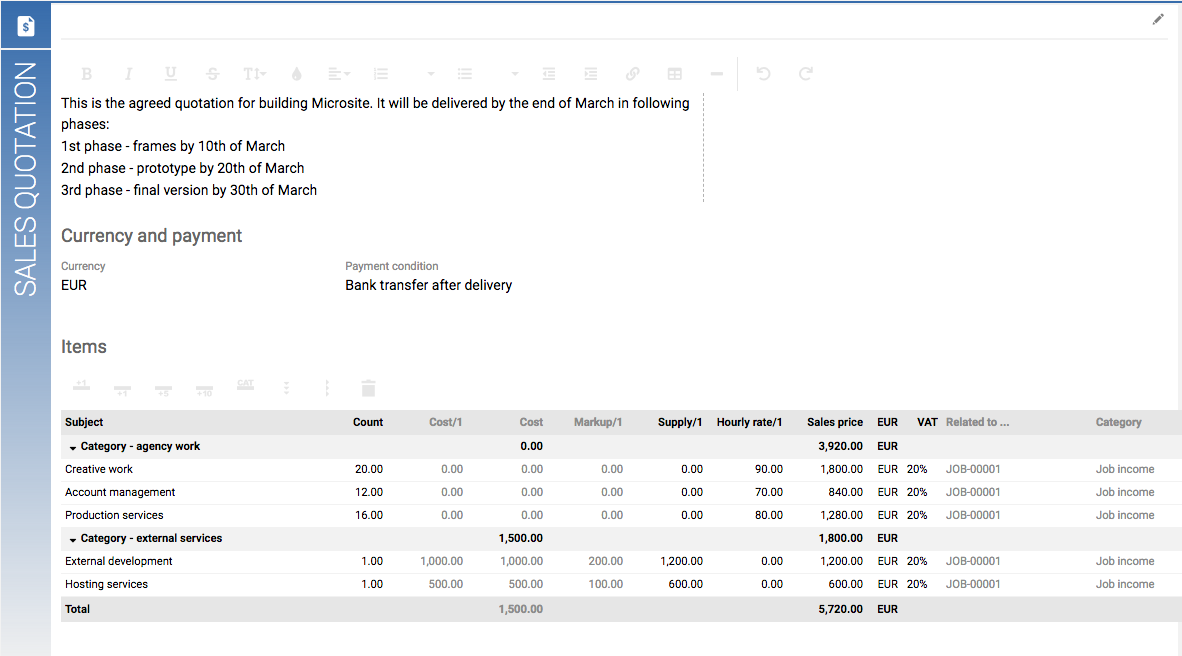
Task: Click the supply value 600.00 for Hosting services
Action: (x=686, y=584)
